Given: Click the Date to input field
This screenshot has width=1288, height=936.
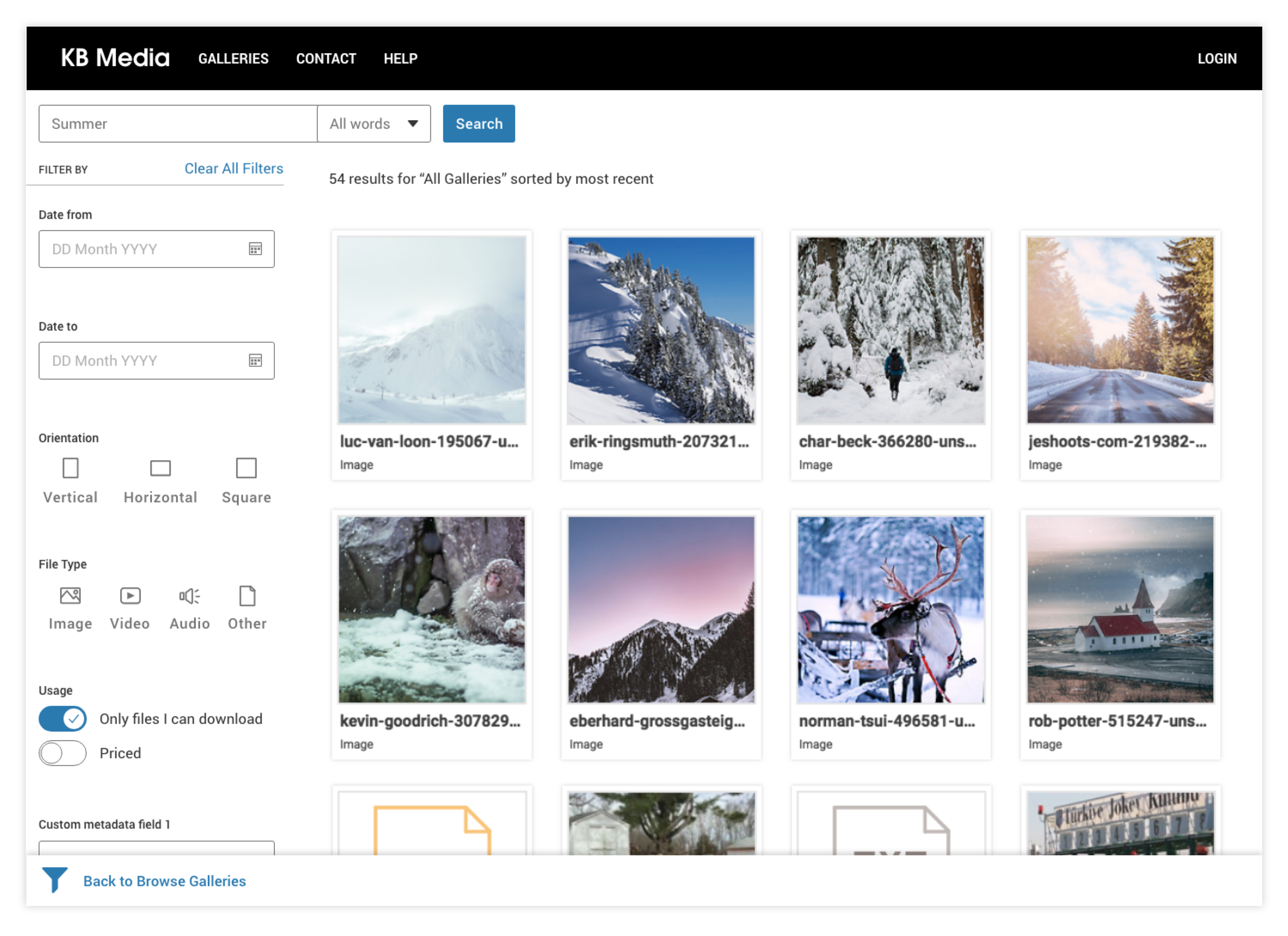Looking at the screenshot, I should pos(157,361).
